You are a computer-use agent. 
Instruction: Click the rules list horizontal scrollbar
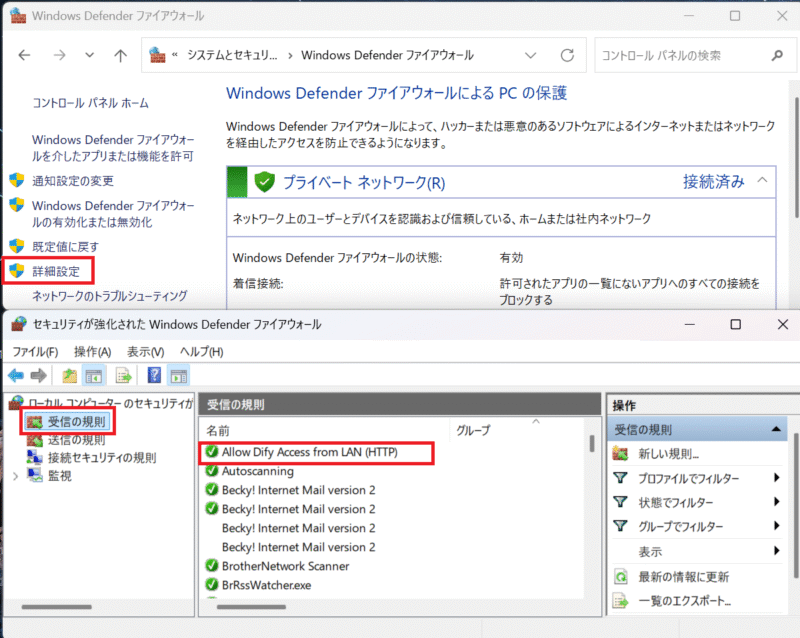pyautogui.click(x=251, y=607)
